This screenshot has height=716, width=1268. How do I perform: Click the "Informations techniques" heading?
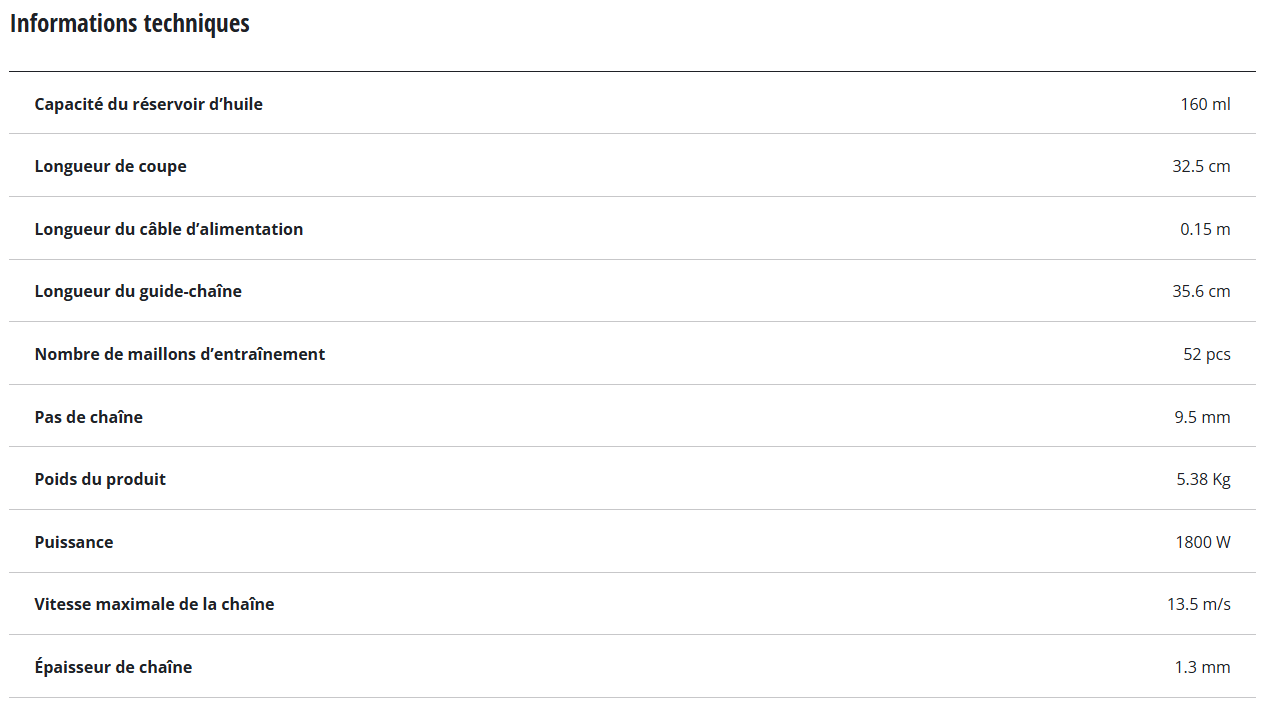pyautogui.click(x=130, y=24)
